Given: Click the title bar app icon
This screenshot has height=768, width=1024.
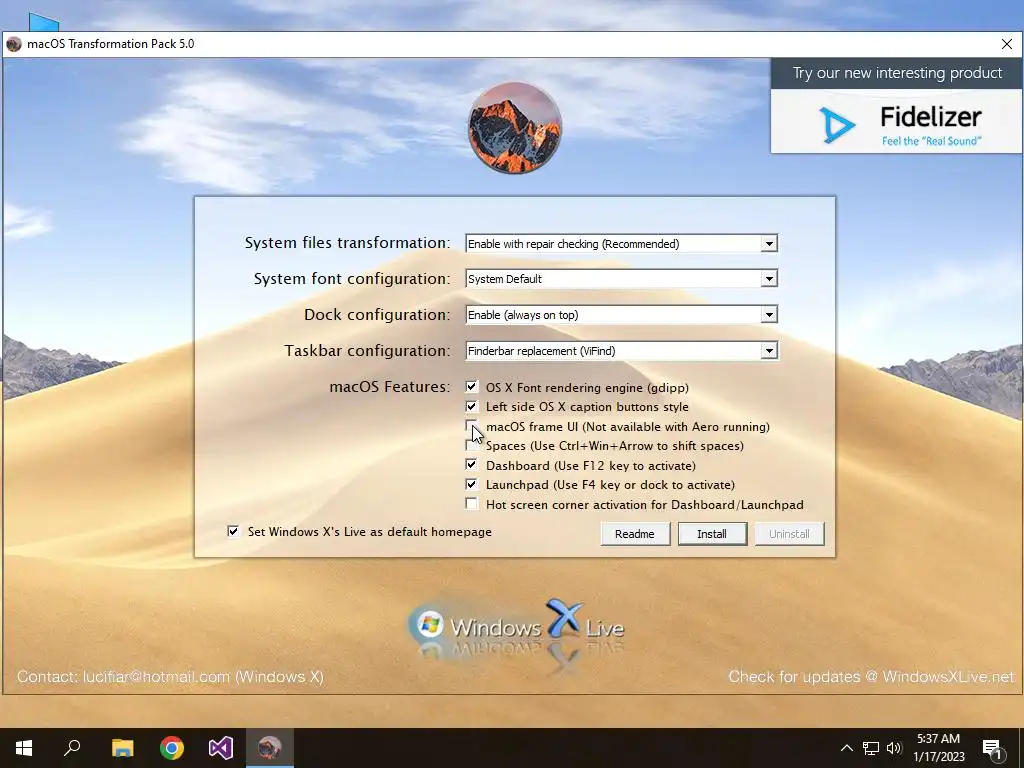Looking at the screenshot, I should 14,44.
